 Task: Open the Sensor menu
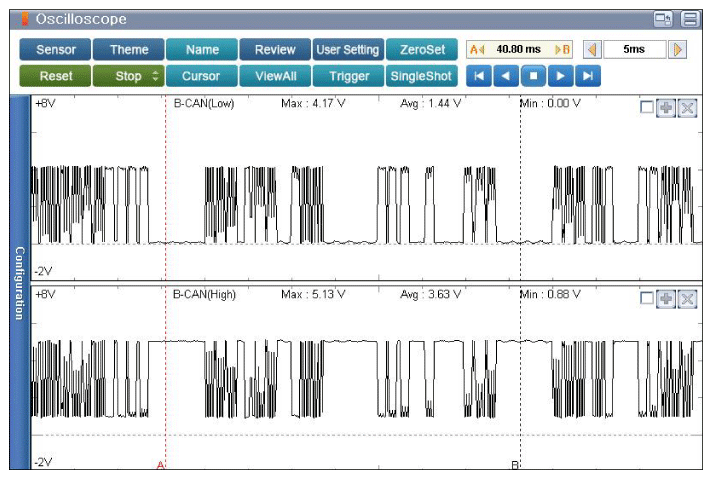(55, 50)
